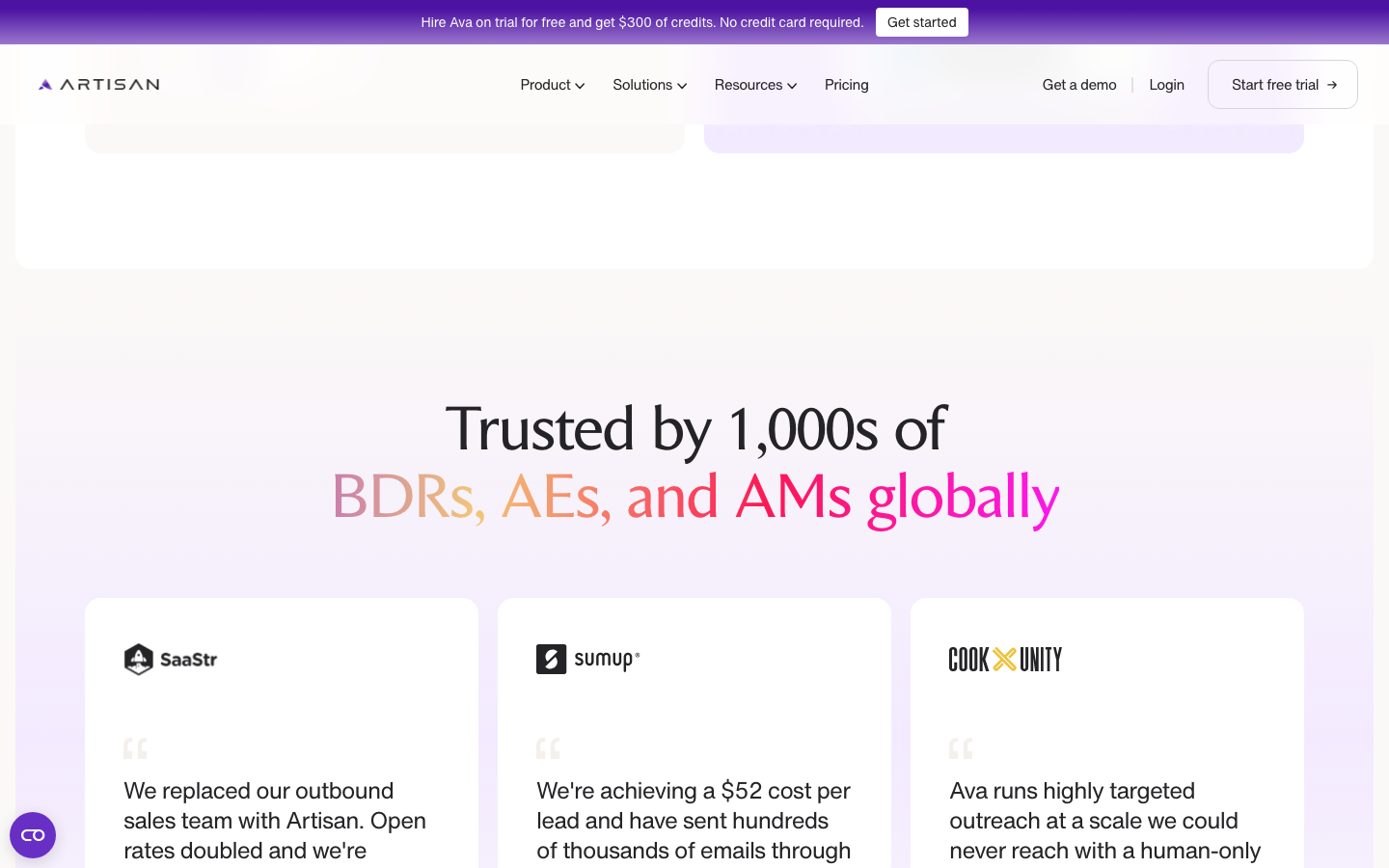The image size is (1389, 868).
Task: Click the quote mark icon on the SaaStr card
Action: (135, 748)
